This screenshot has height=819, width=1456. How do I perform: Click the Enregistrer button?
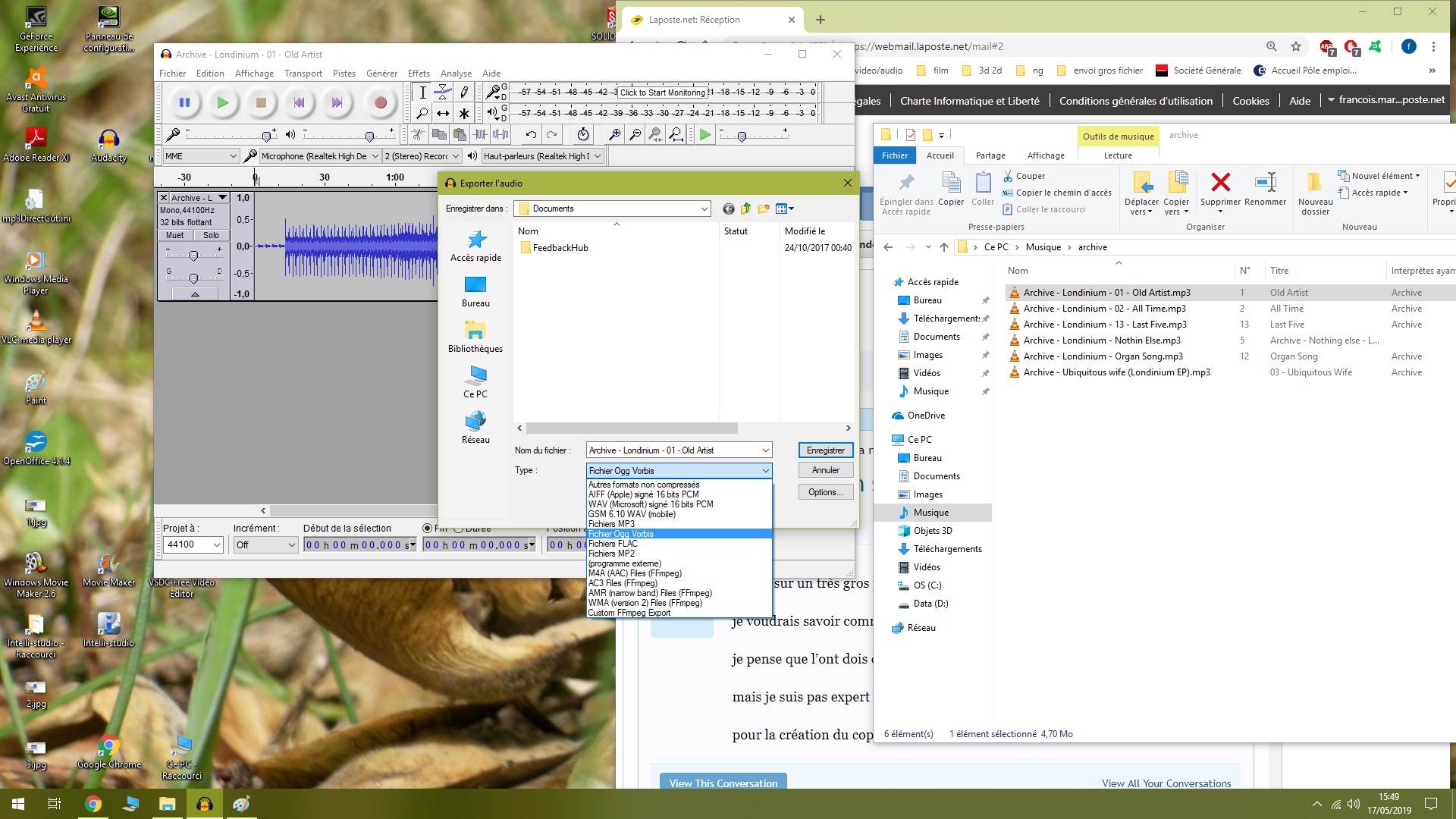pos(825,450)
